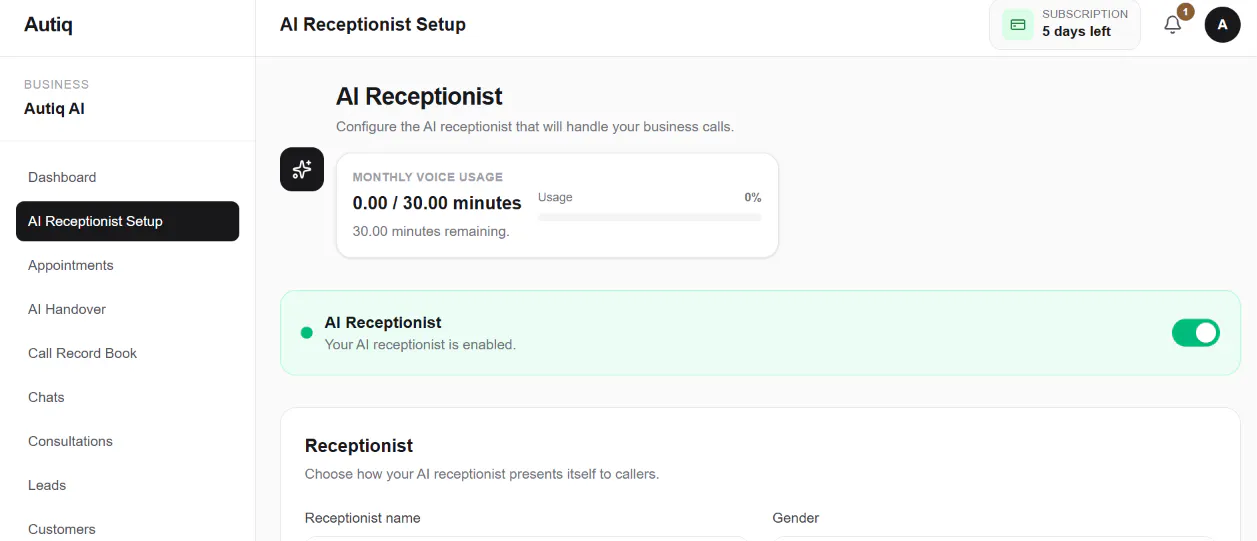
Task: Click the Monthly Voice Usage card heading
Action: pos(428,177)
